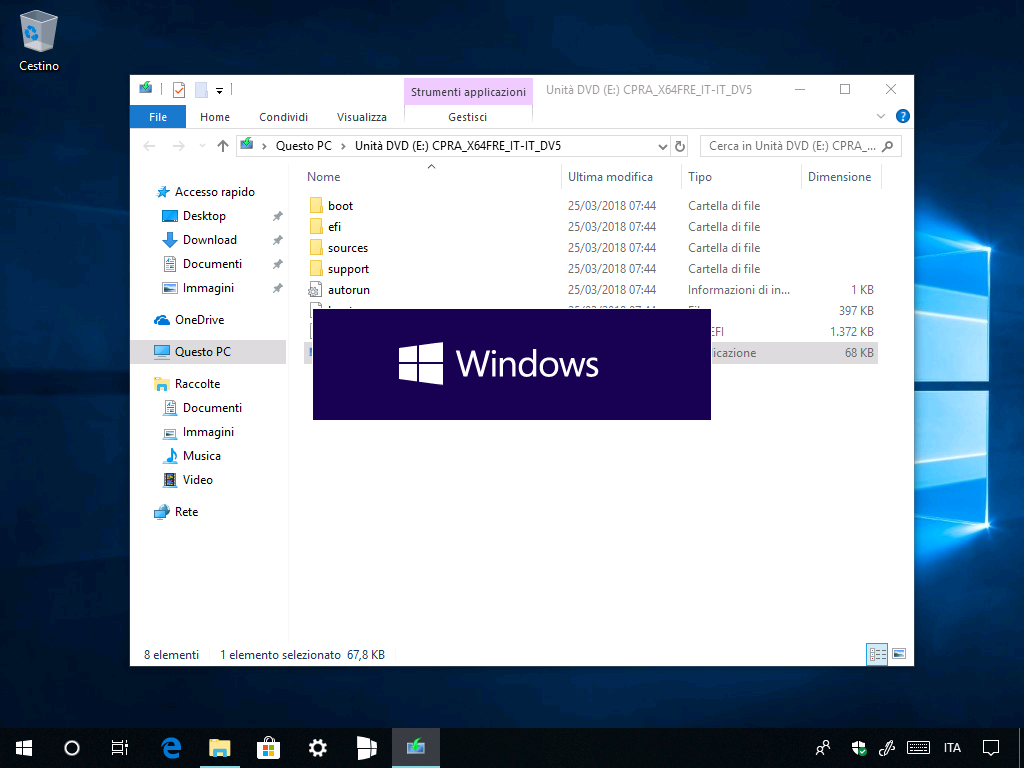Switch to the large icons view
This screenshot has height=768, width=1024.
(x=899, y=654)
